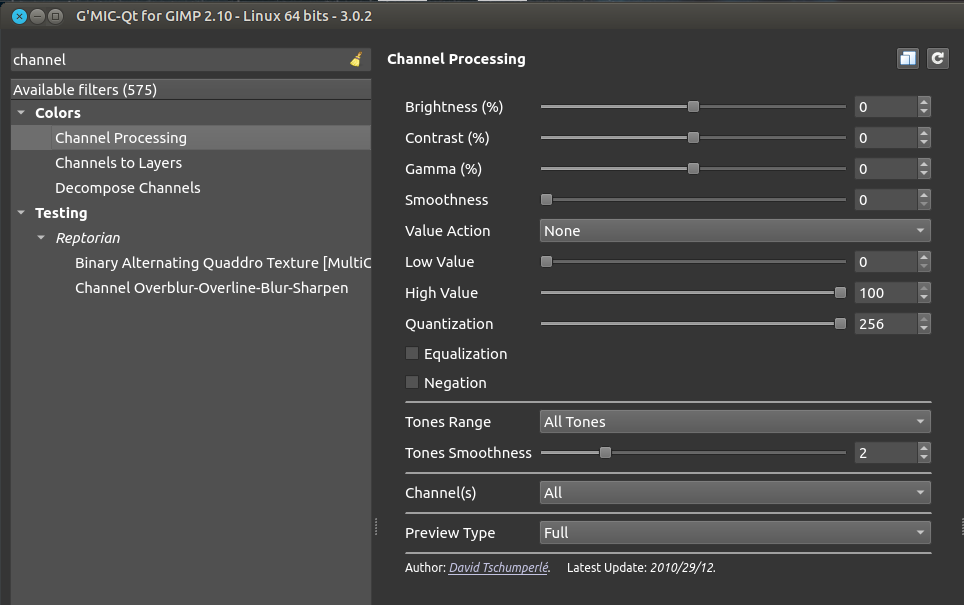Click the reset parameters refresh icon

(937, 59)
